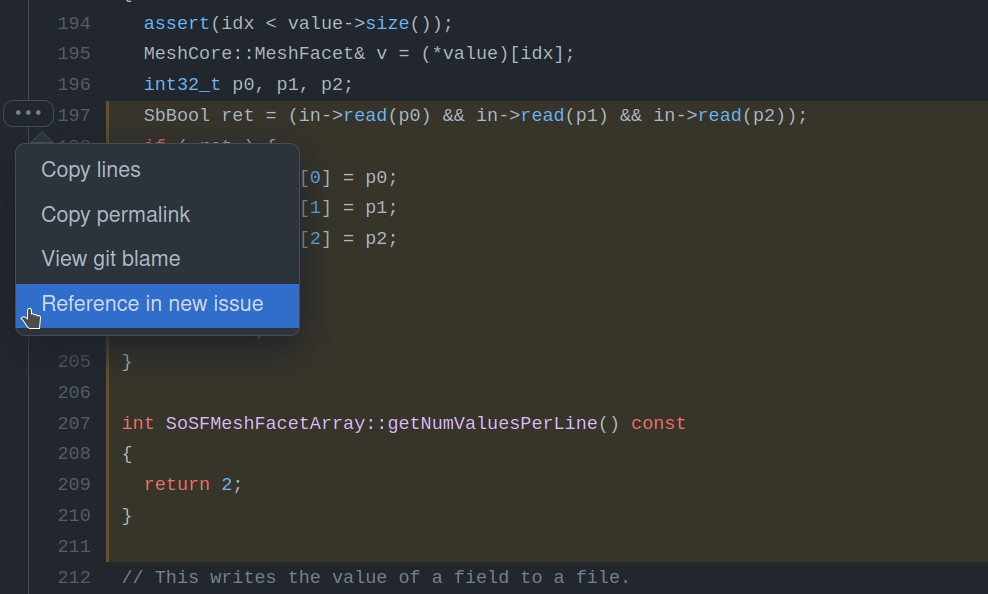Image resolution: width=988 pixels, height=594 pixels.
Task: Click the "return 2;" statement
Action: pyautogui.click(x=192, y=484)
